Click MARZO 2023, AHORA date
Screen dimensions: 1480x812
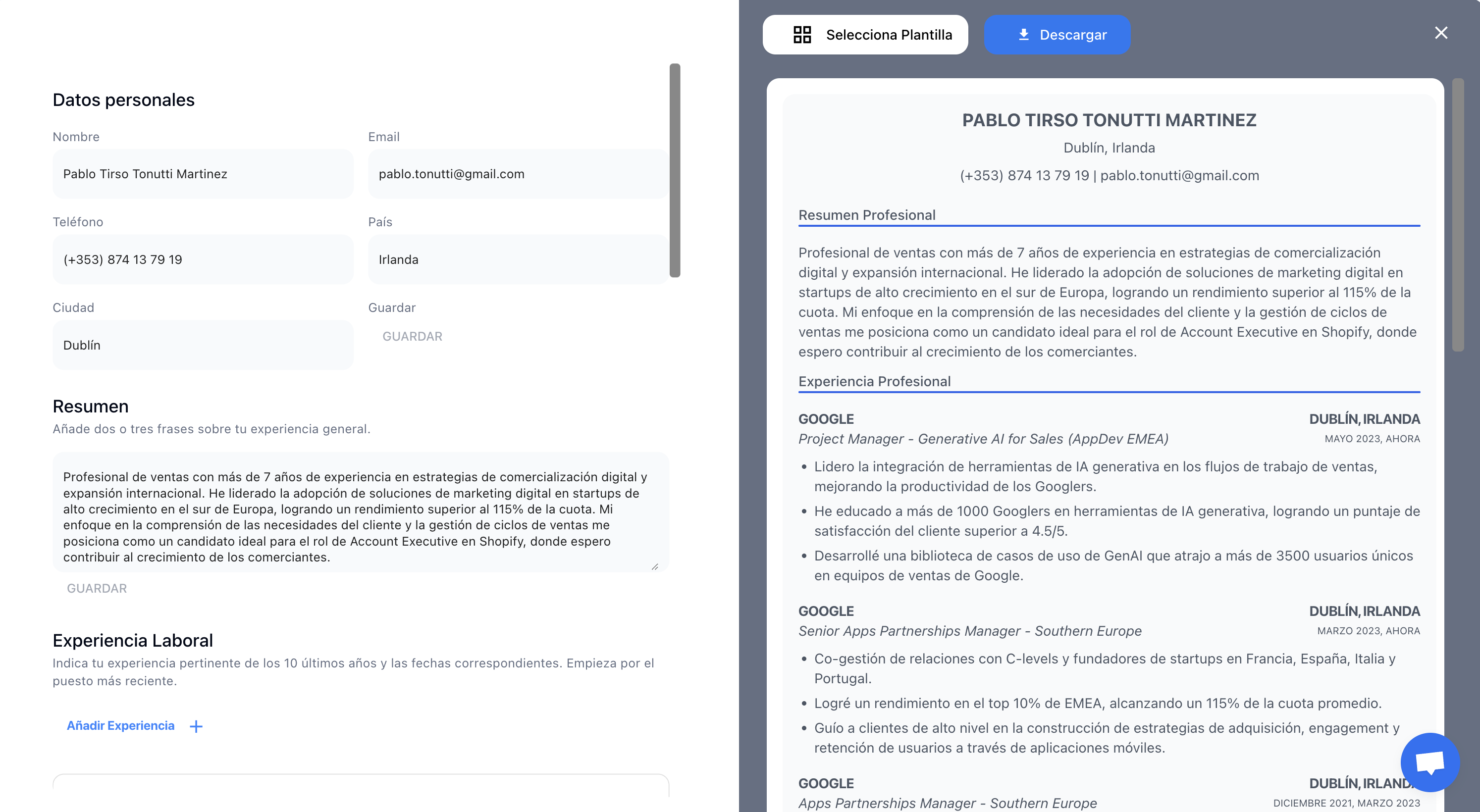point(1369,631)
